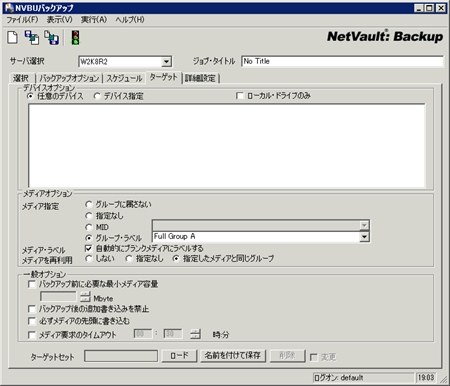Enable 必ずメディアの先頭に書き込む checkbox

point(32,321)
